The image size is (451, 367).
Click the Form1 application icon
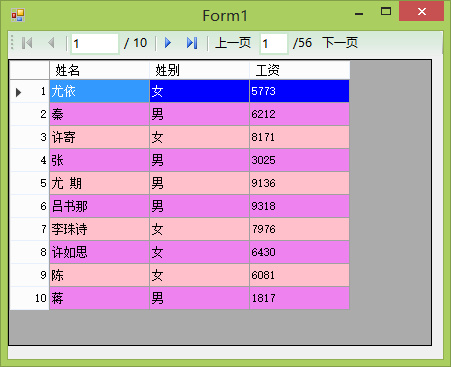click(x=18, y=15)
